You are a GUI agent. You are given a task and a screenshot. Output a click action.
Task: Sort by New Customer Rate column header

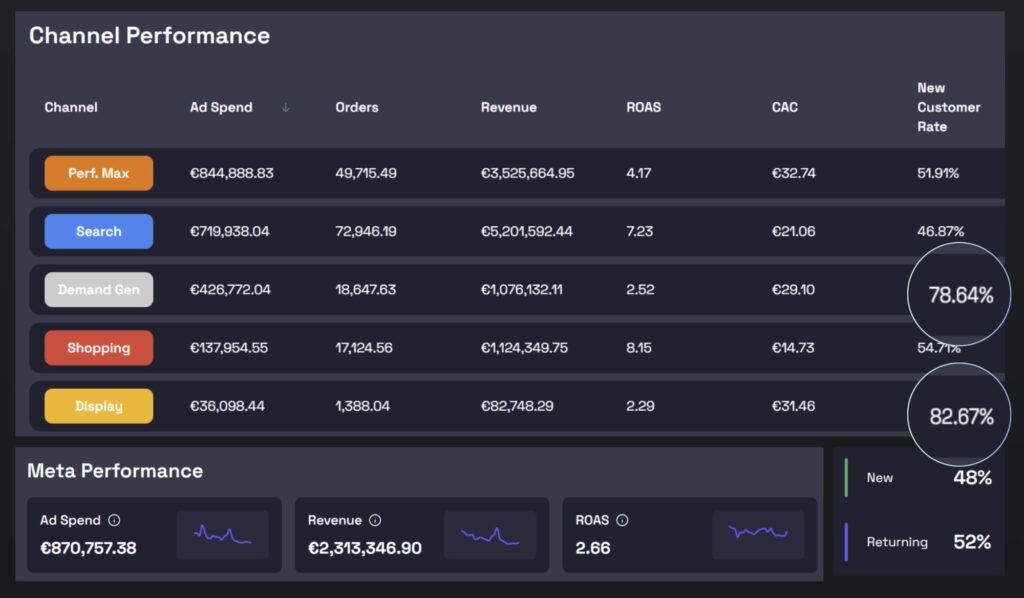pos(948,107)
